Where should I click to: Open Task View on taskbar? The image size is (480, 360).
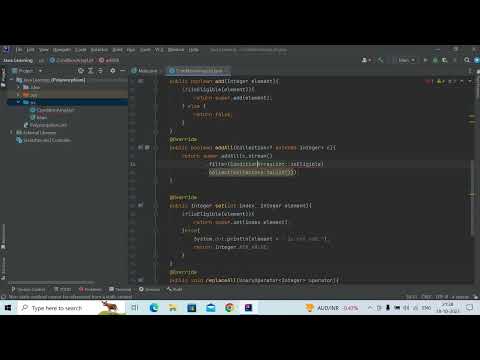[135, 308]
